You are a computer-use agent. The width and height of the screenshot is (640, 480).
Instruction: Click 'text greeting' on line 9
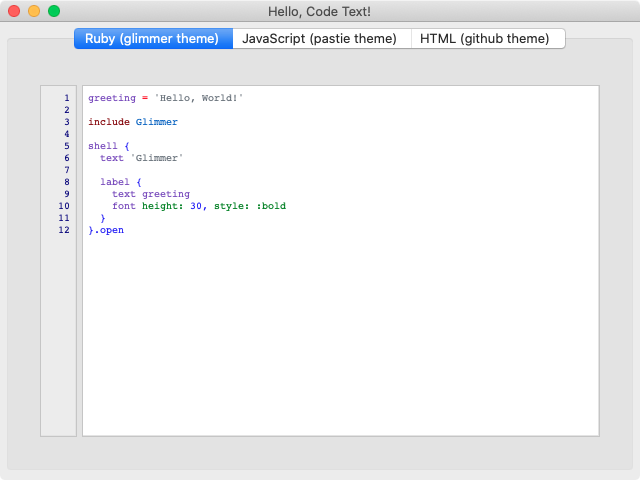[x=151, y=194]
